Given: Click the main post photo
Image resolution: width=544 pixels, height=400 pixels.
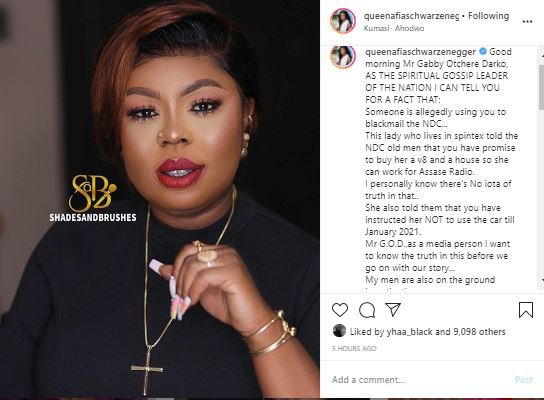Looking at the screenshot, I should coord(160,200).
